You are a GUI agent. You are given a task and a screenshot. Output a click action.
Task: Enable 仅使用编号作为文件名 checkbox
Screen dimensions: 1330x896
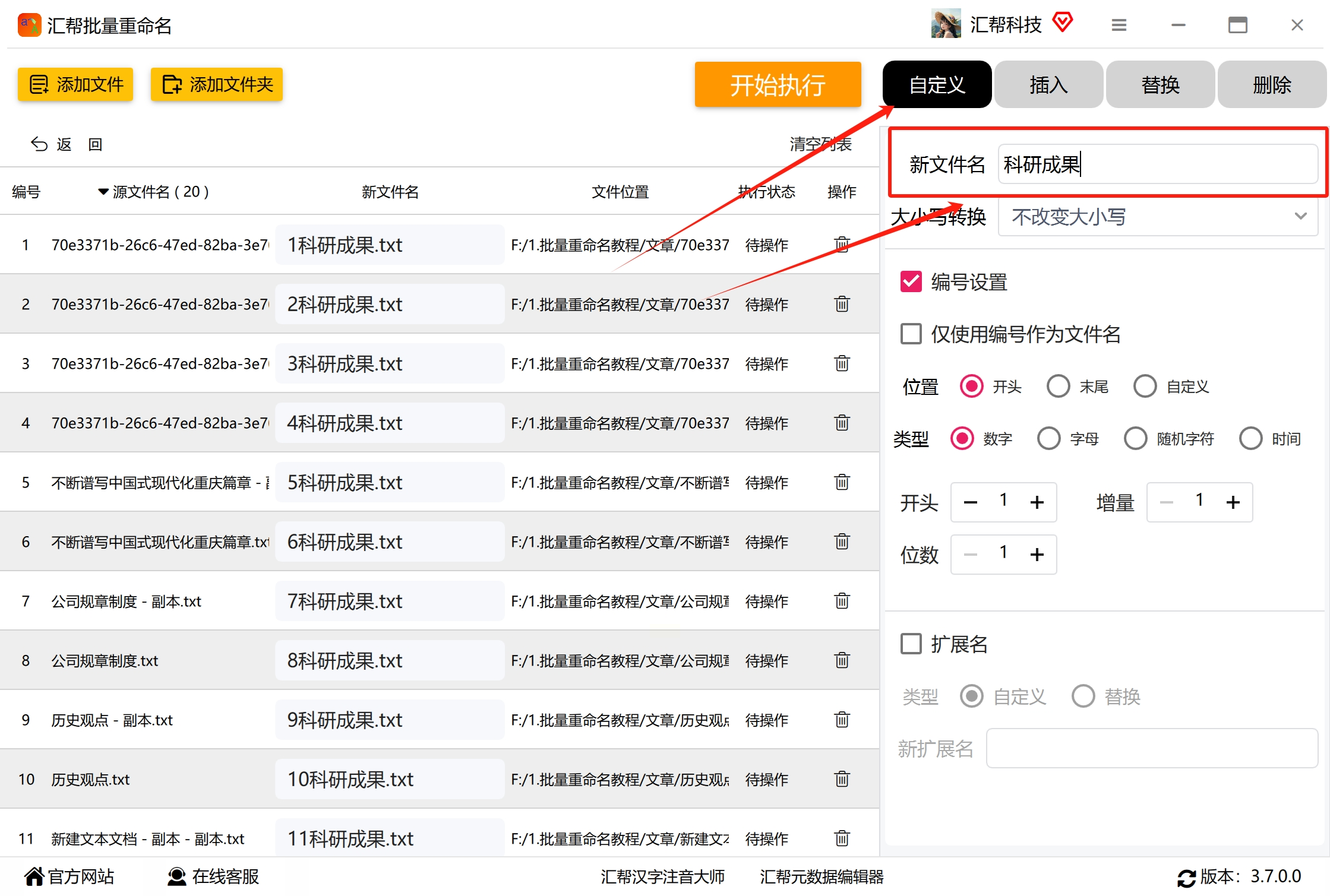[x=911, y=334]
